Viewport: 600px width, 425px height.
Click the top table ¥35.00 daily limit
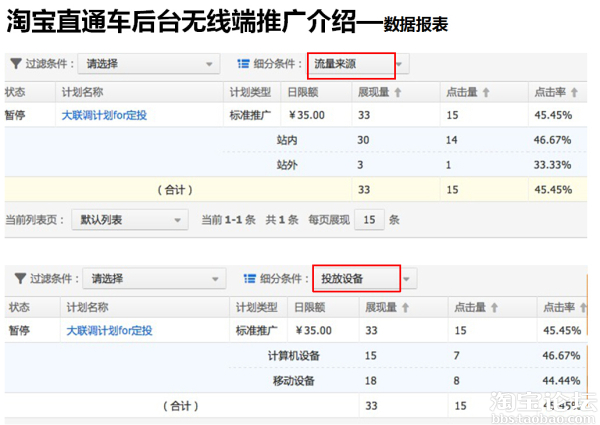[x=307, y=115]
